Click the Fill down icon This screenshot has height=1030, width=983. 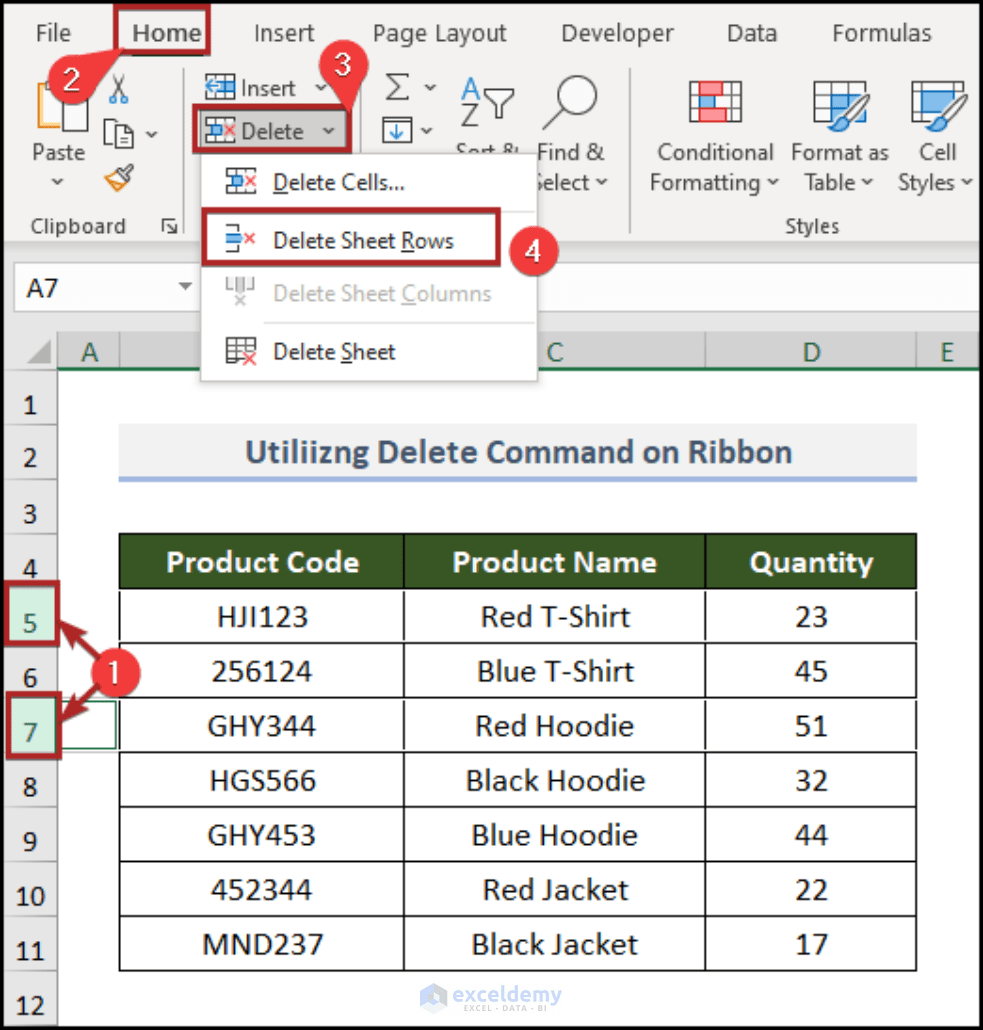(x=397, y=128)
